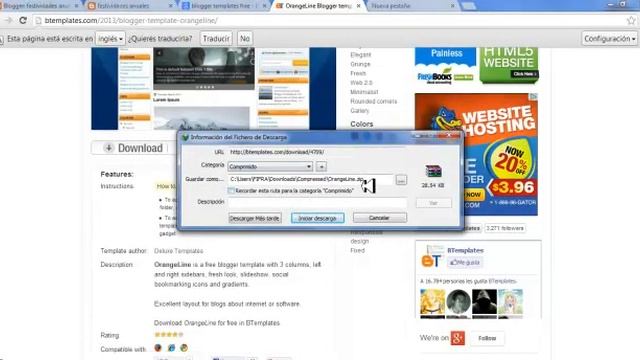This screenshot has height=360, width=640.
Task: Switch to the festividades anuales tab
Action: (x=129, y=6)
